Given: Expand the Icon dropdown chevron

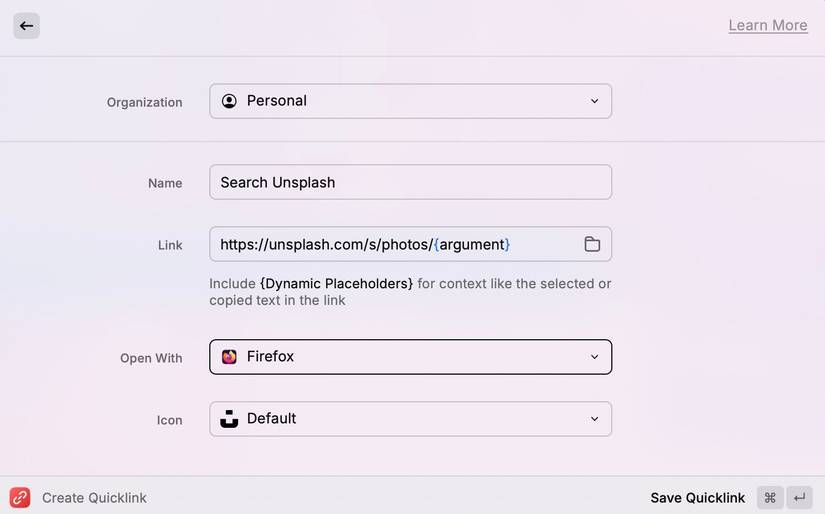Looking at the screenshot, I should click(x=594, y=419).
